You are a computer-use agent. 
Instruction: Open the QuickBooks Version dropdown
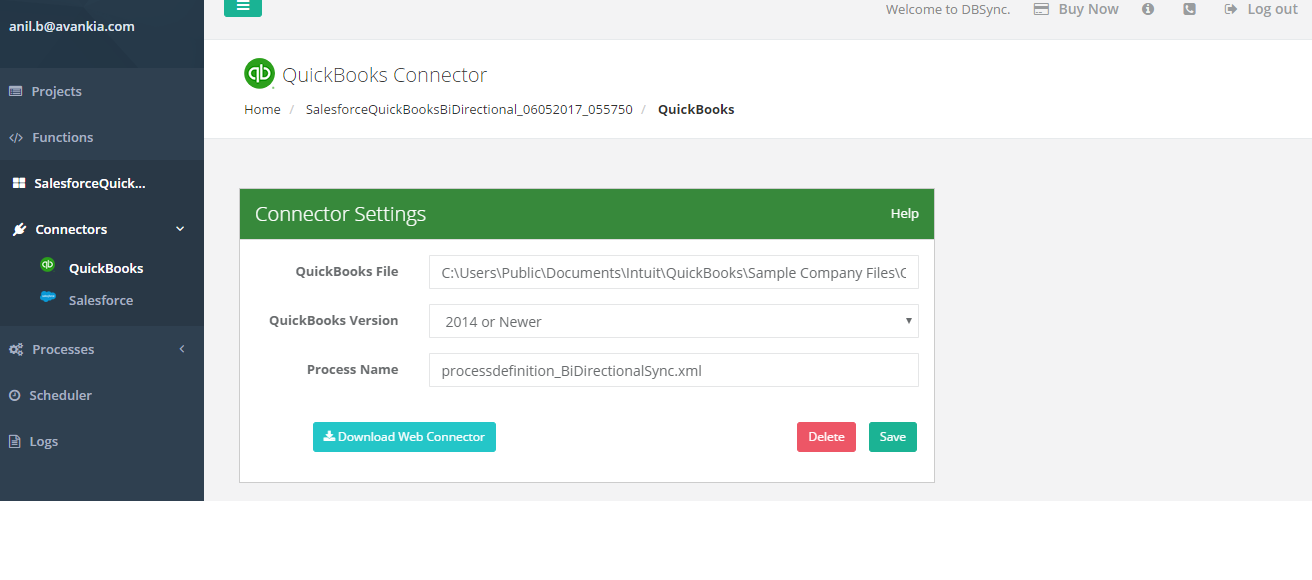pyautogui.click(x=673, y=322)
